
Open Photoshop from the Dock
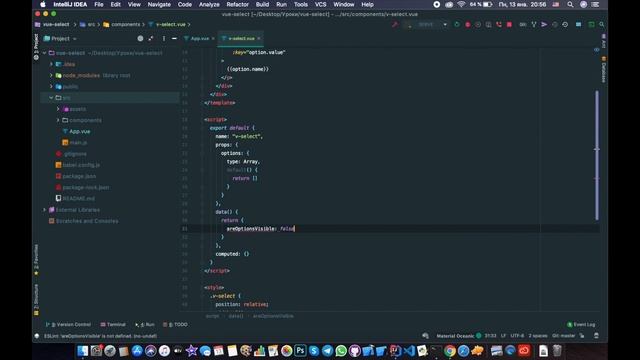300,351
